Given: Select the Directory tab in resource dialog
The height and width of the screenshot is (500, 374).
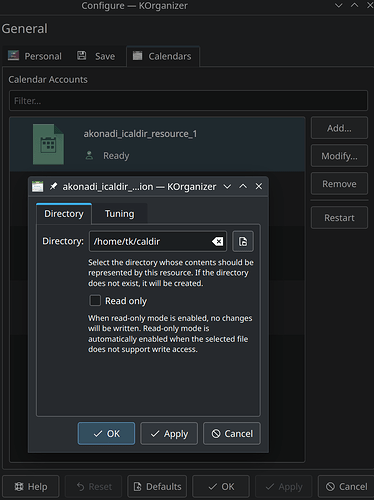Looking at the screenshot, I should pyautogui.click(x=64, y=213).
